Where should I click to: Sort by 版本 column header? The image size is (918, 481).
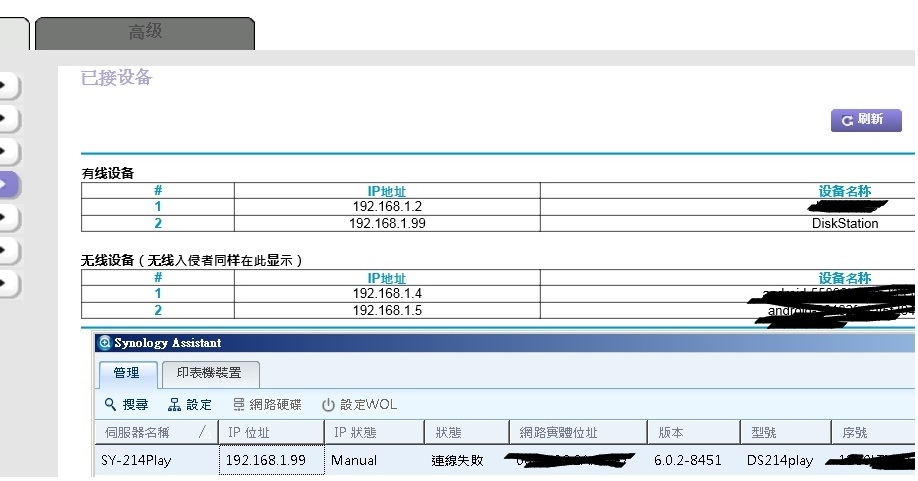pyautogui.click(x=694, y=432)
